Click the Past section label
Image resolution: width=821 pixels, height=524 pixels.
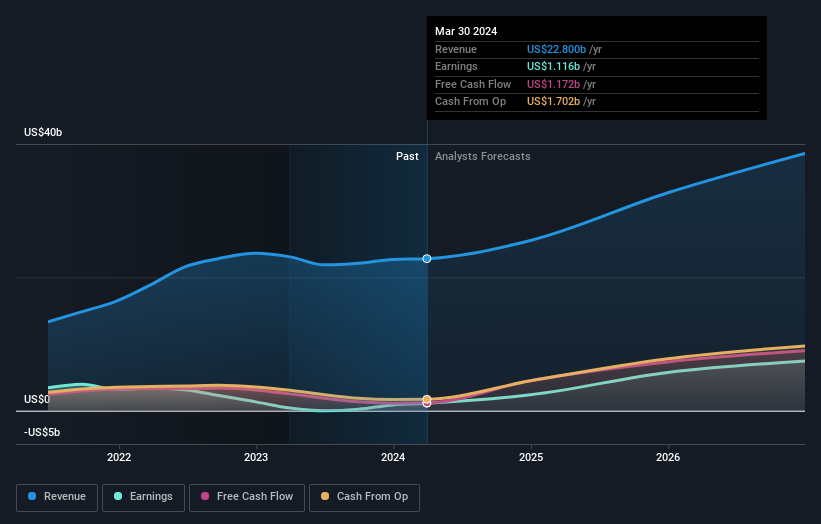pyautogui.click(x=407, y=157)
